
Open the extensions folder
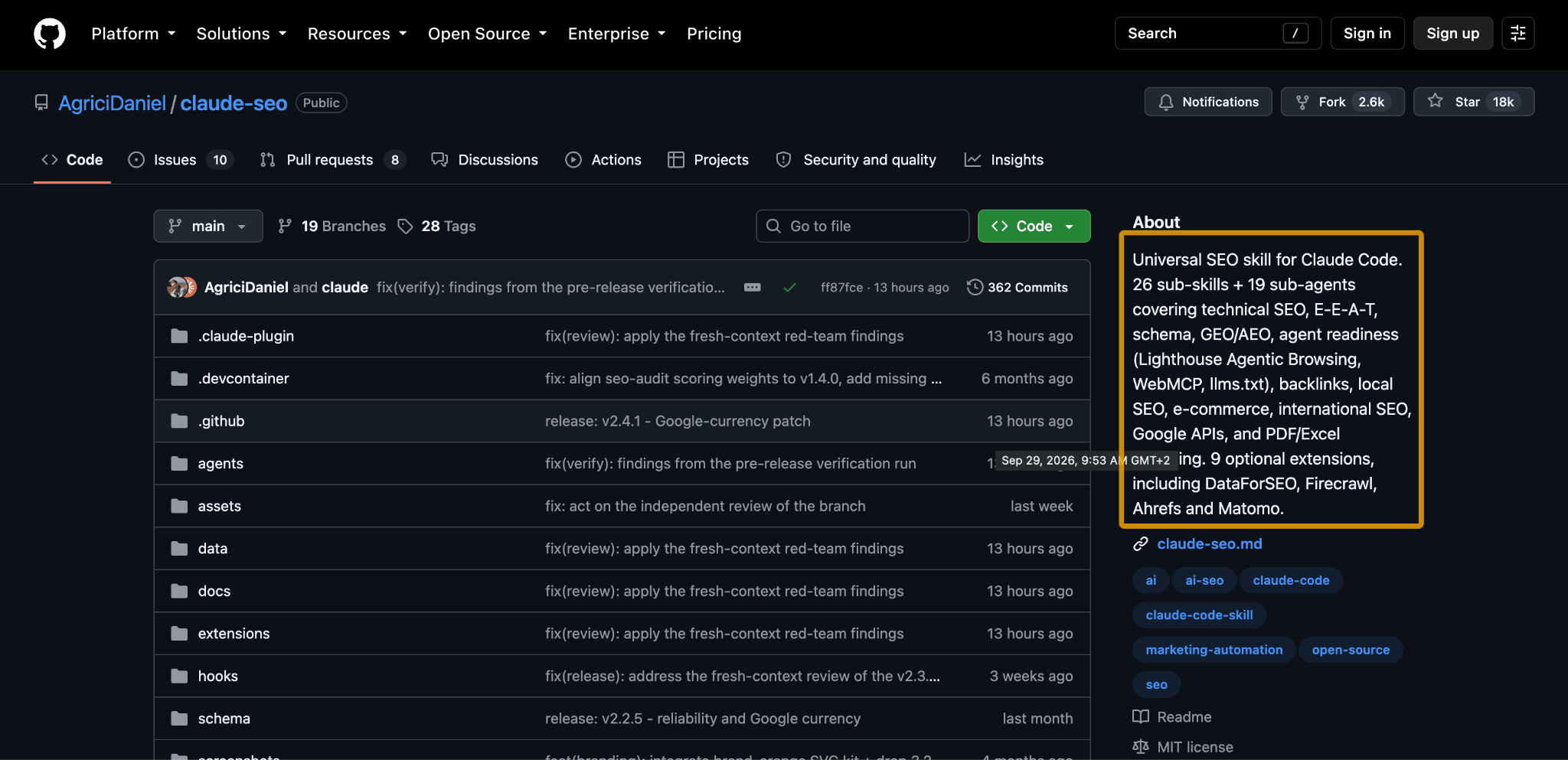coord(234,634)
